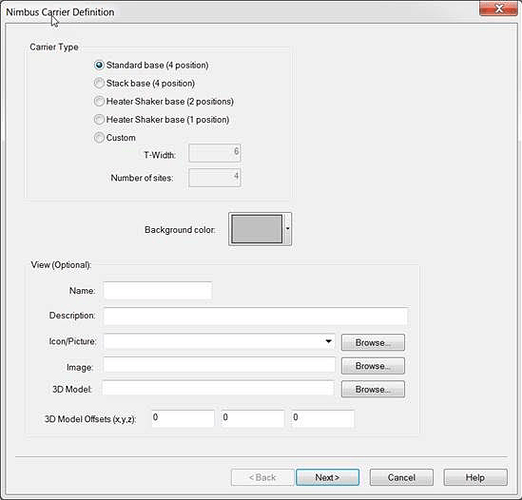Click the Description text field
Viewport: 522px width, 500px height.
click(256, 316)
